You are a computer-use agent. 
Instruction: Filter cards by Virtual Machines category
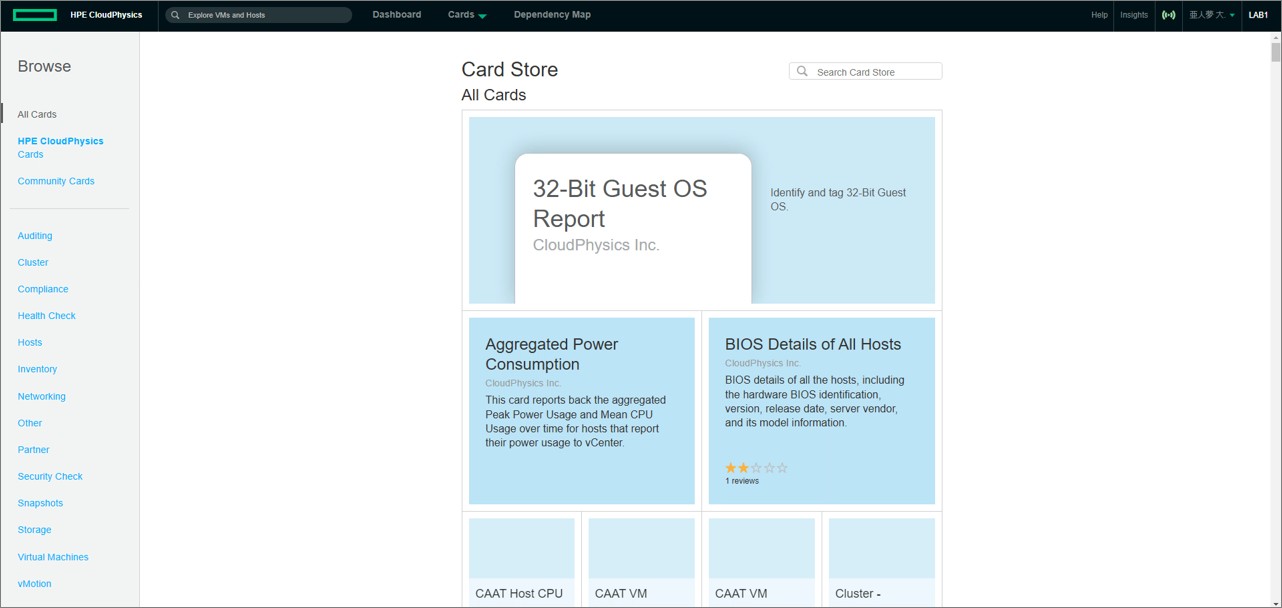pyautogui.click(x=53, y=557)
